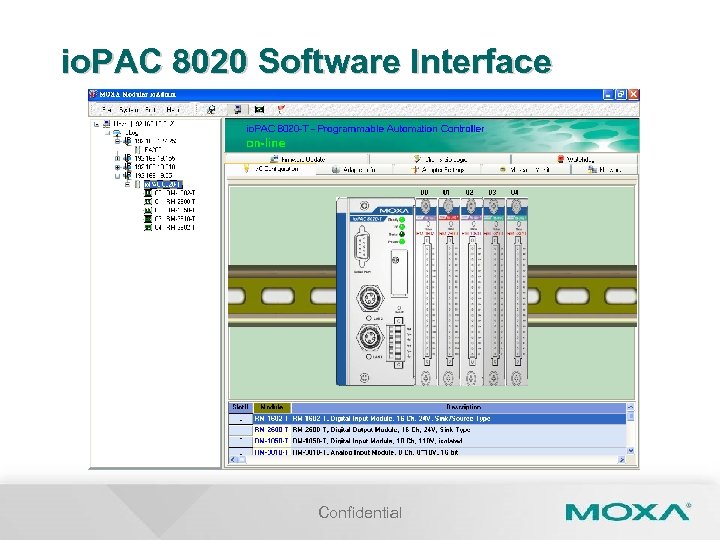This screenshot has width=720, height=540.
Task: Select the Analog Input Module table row
Action: click(428, 451)
